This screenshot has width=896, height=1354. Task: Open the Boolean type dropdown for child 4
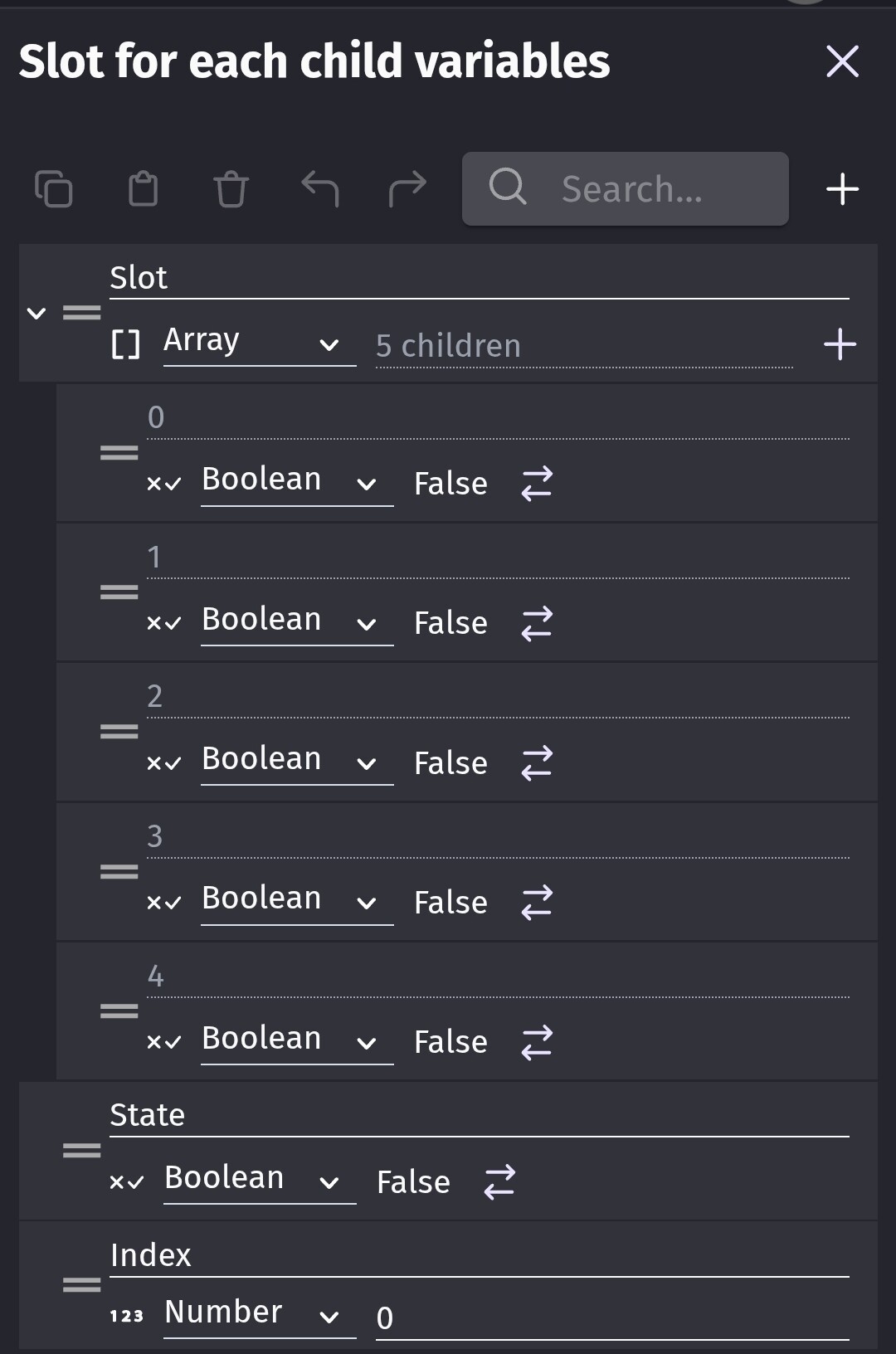296,1040
